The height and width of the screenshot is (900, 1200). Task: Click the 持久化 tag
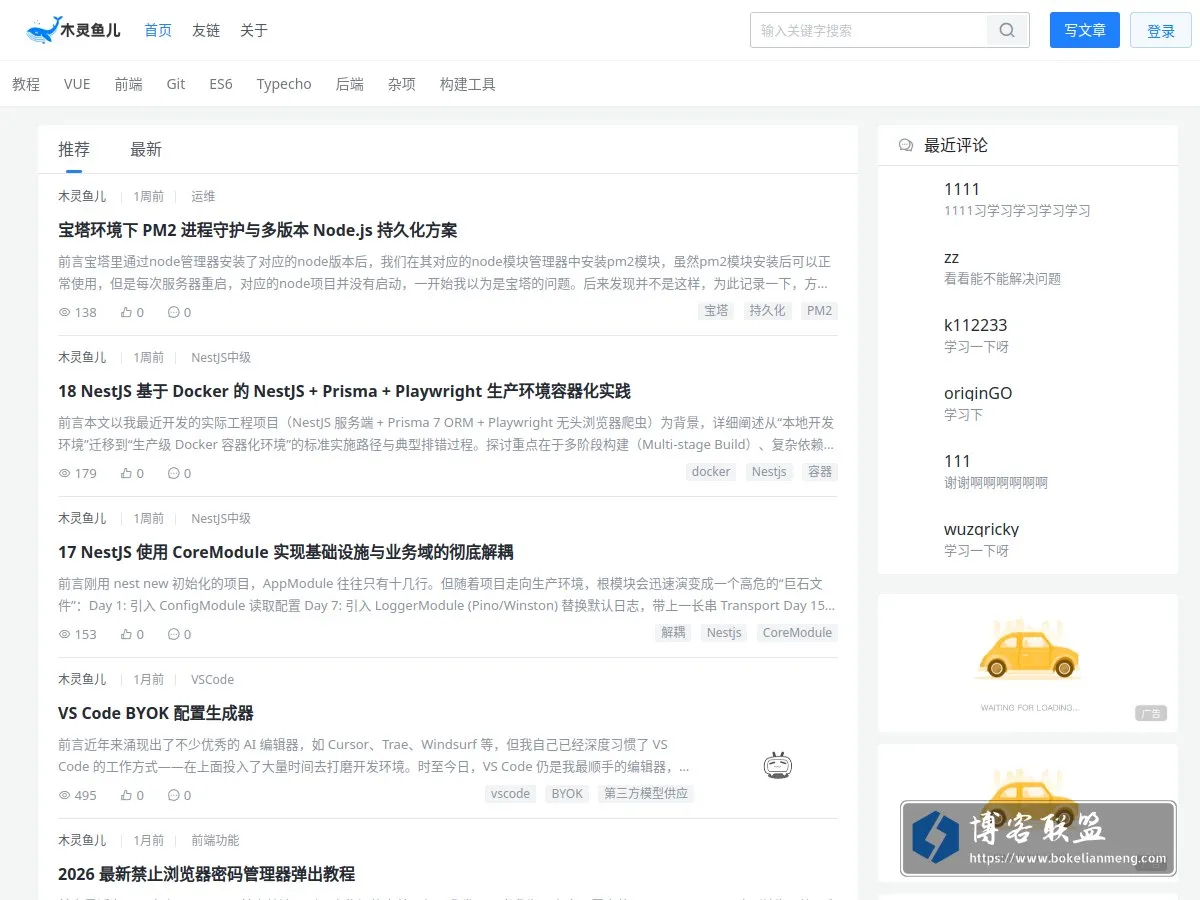click(768, 311)
